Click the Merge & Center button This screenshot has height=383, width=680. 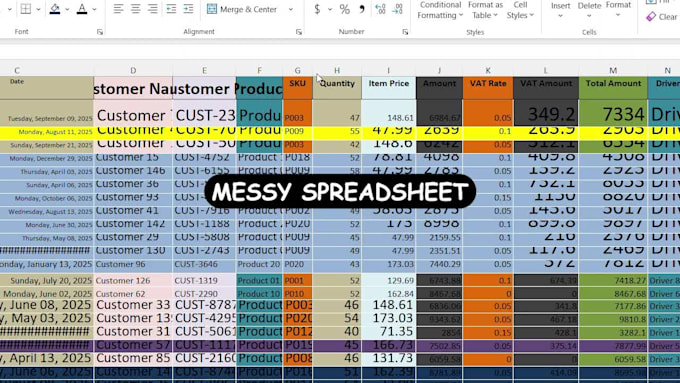pyautogui.click(x=242, y=9)
